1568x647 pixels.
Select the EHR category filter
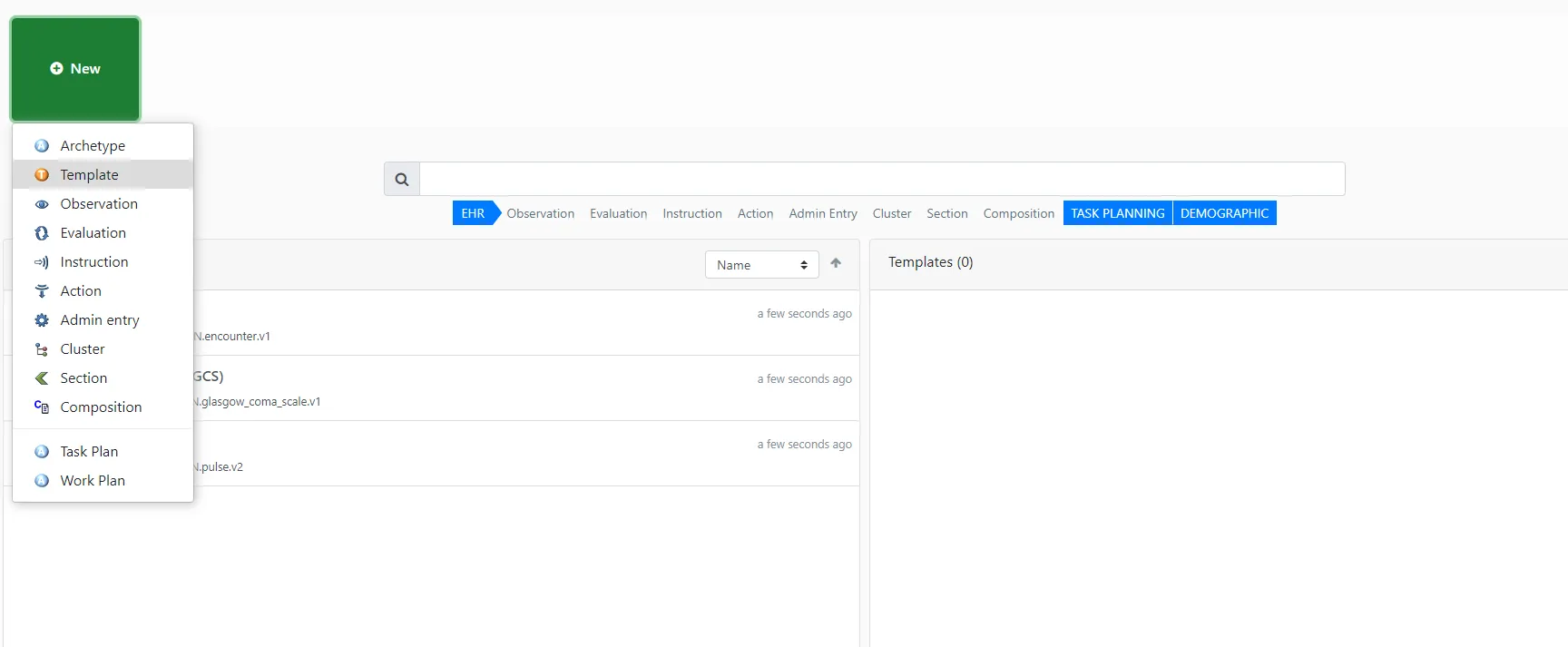coord(473,213)
